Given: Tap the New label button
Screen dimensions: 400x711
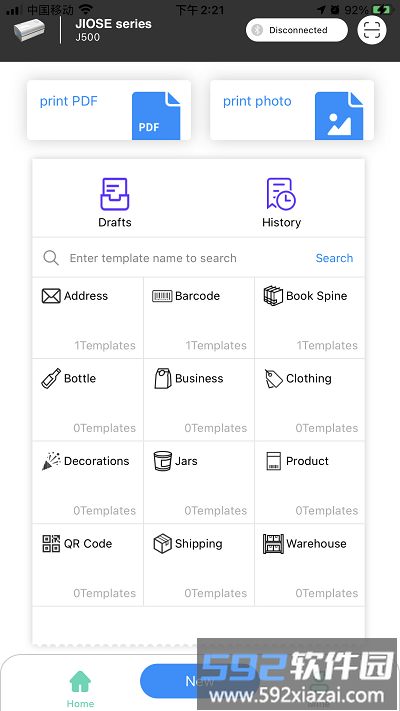Looking at the screenshot, I should (x=200, y=681).
